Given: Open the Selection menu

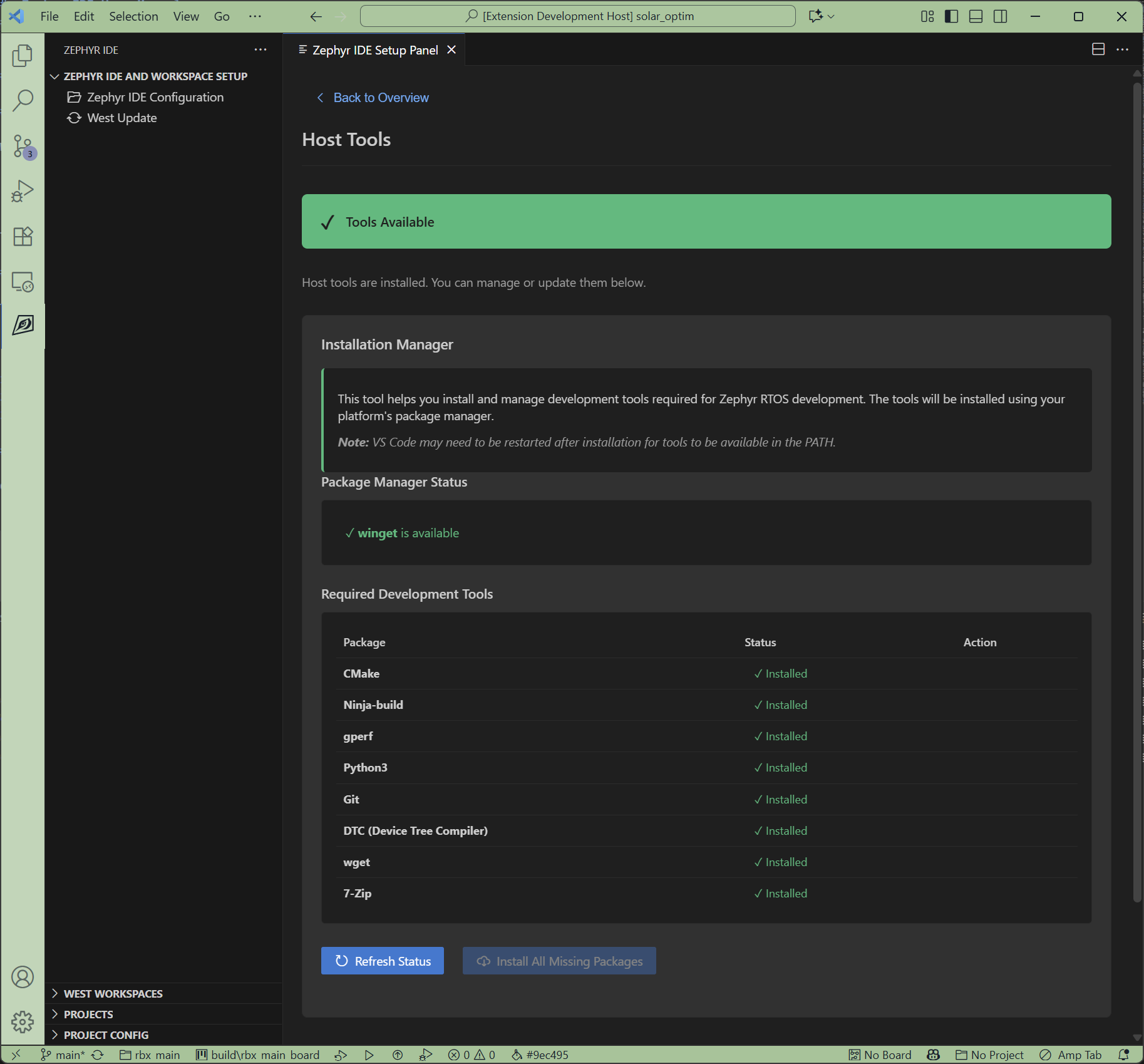Looking at the screenshot, I should (133, 16).
